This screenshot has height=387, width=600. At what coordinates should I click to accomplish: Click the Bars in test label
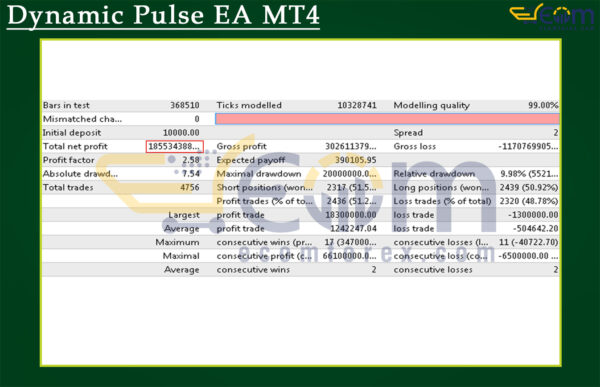point(66,105)
